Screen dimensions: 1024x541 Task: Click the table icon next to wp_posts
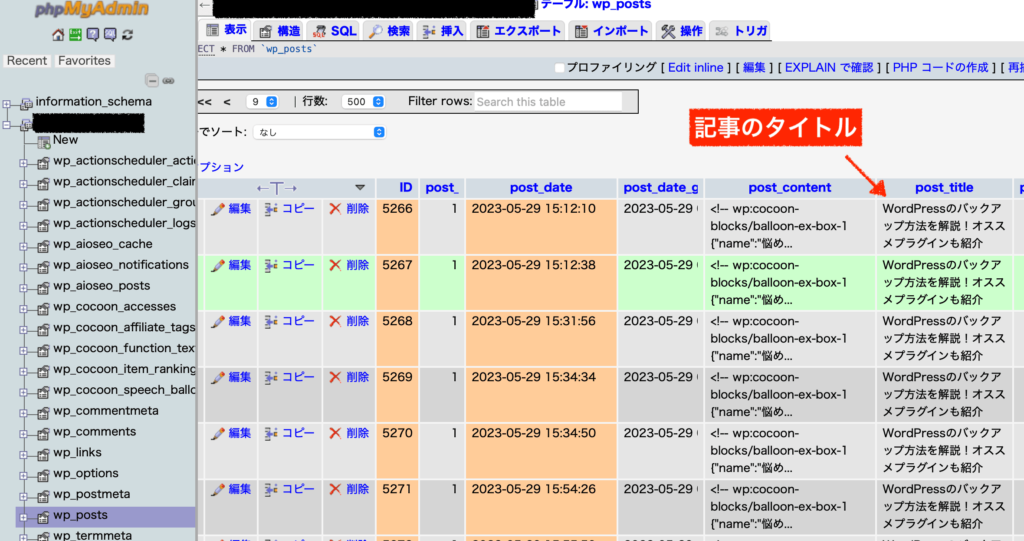[x=43, y=517]
